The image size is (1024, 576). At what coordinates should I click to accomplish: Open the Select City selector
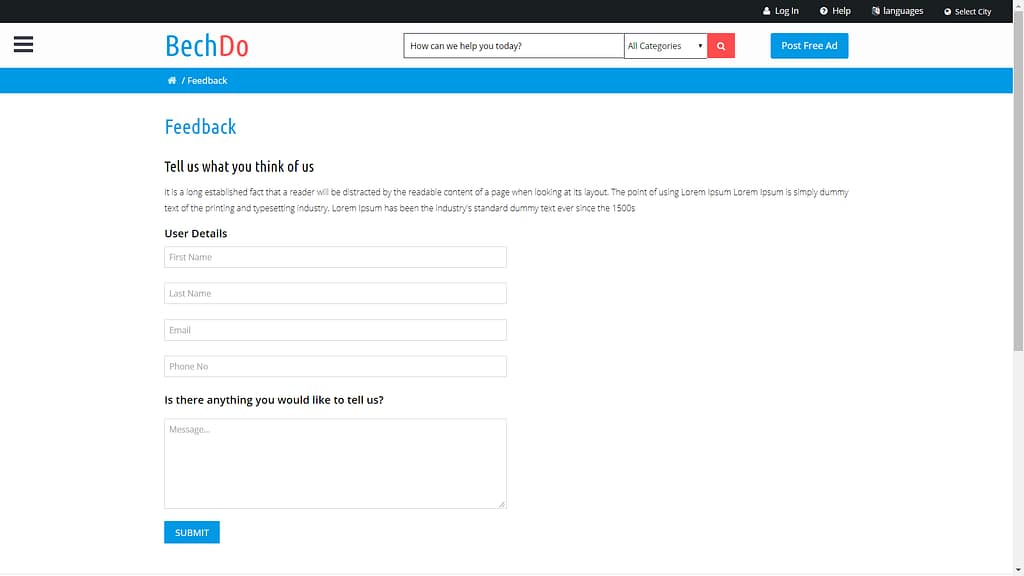click(968, 11)
